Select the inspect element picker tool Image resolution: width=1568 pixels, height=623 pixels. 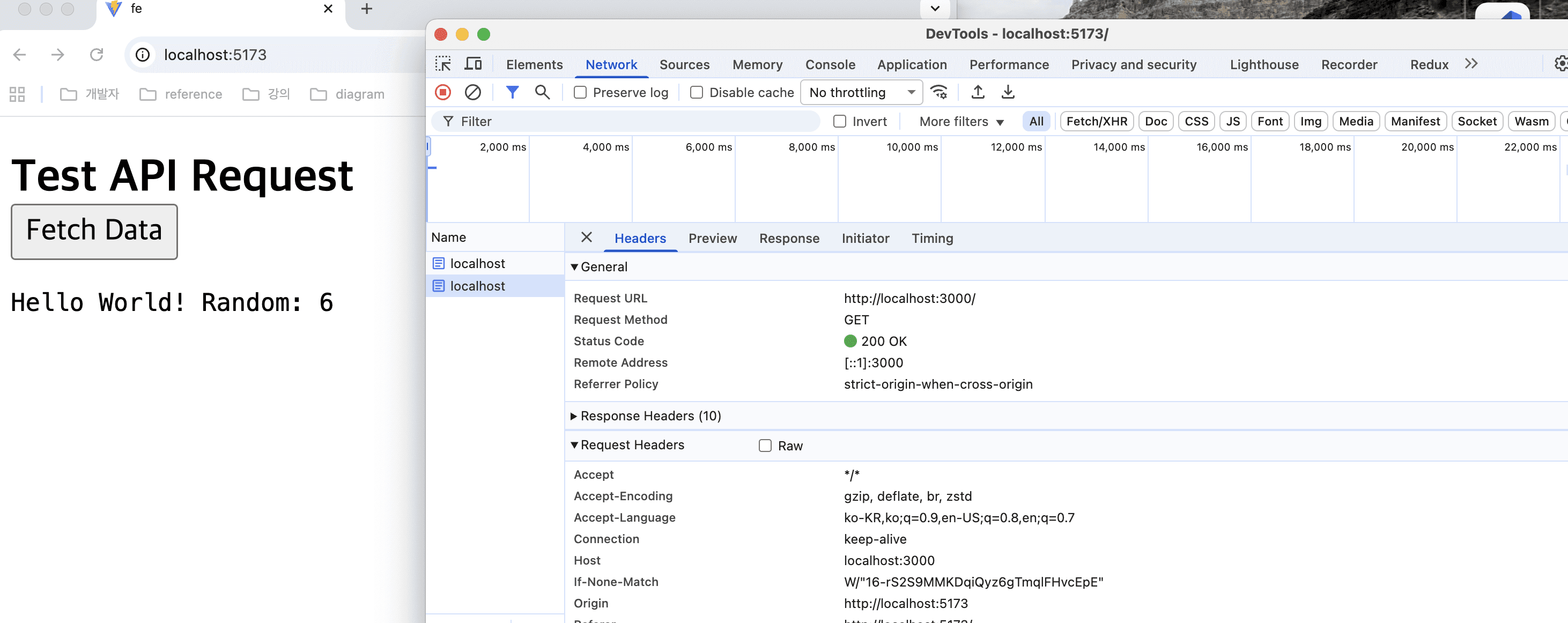pos(442,64)
